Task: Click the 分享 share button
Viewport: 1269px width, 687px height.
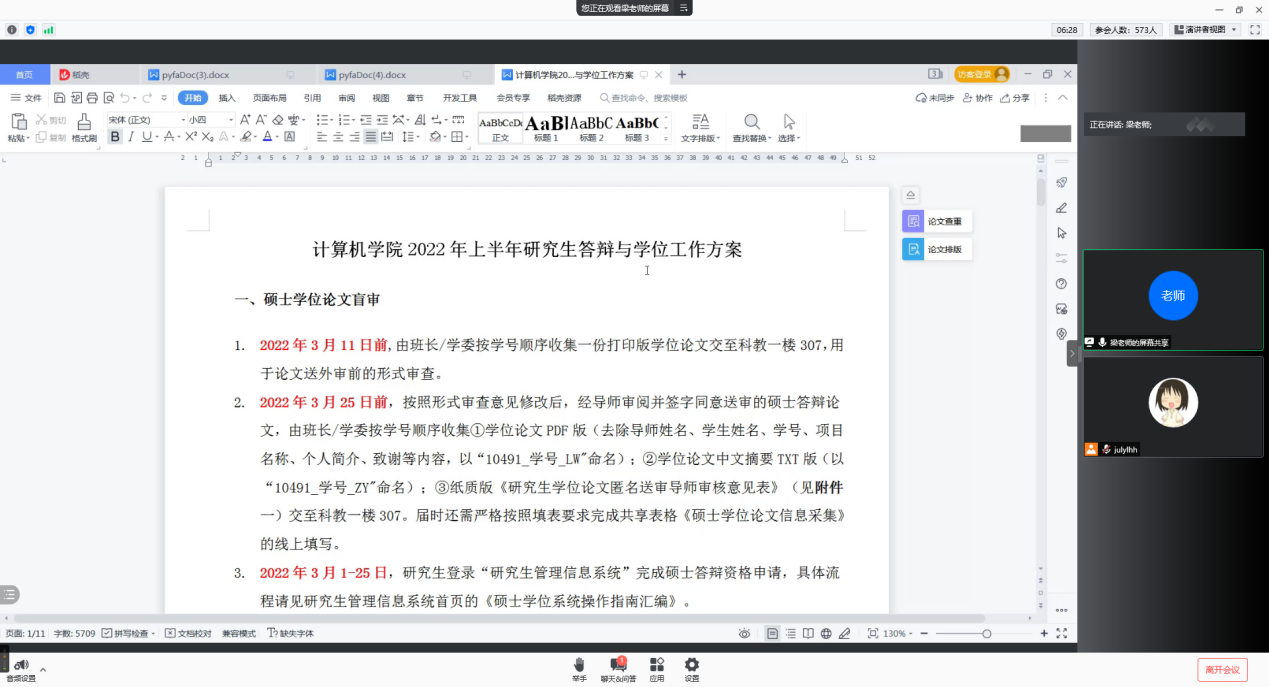Action: 1014,98
